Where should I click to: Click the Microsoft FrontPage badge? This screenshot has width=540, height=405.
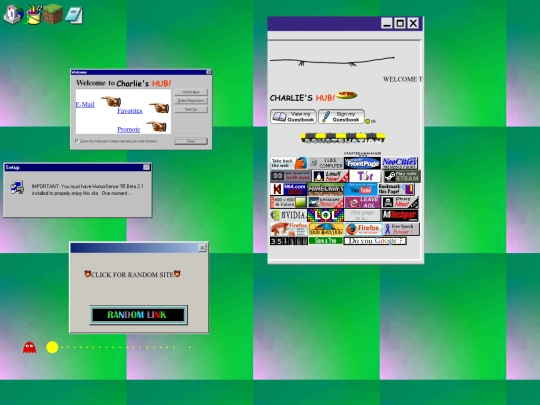tap(362, 163)
